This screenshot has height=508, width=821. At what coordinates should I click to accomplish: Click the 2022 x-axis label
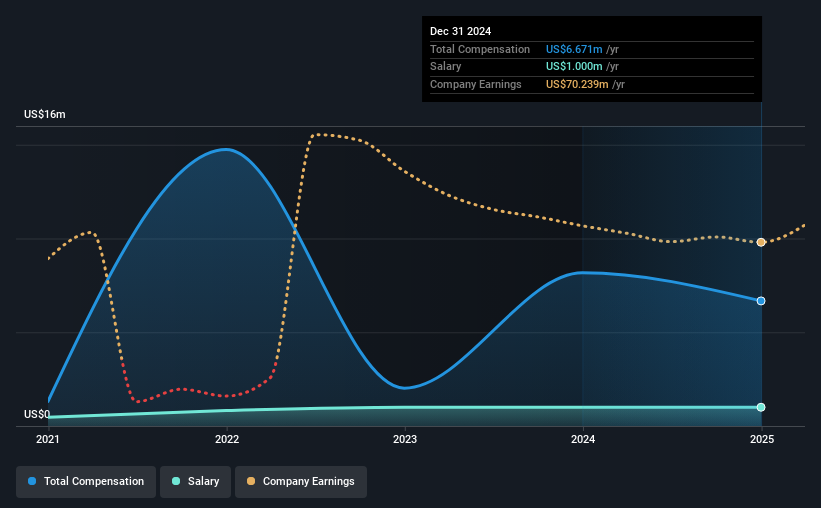point(227,439)
